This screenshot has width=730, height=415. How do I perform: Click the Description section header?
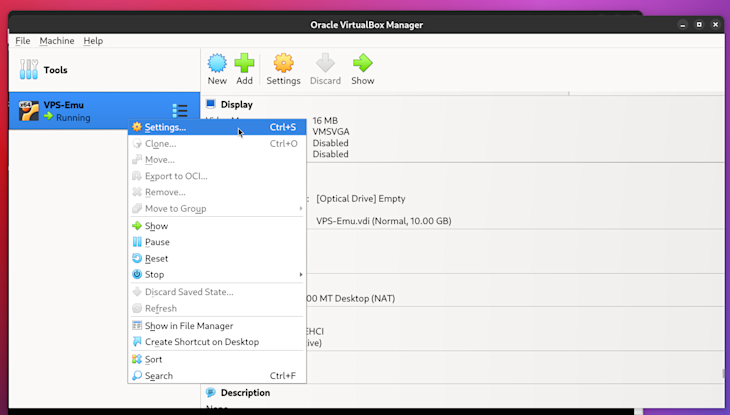[x=244, y=393]
